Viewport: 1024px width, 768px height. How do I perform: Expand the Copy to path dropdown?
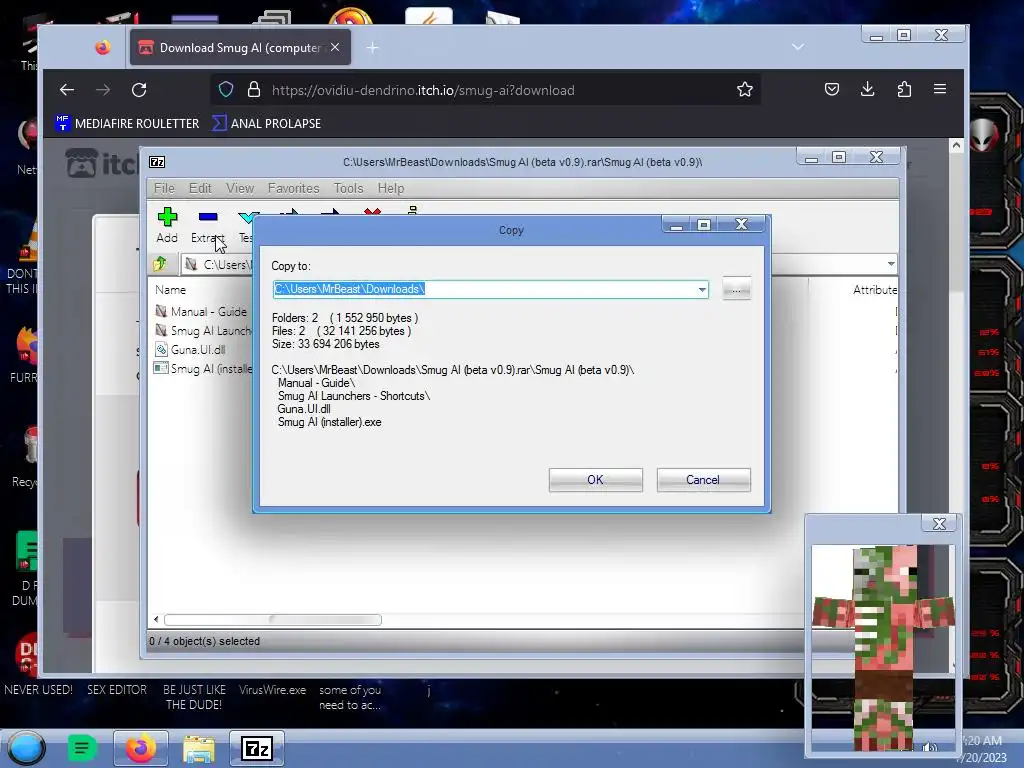pos(701,289)
